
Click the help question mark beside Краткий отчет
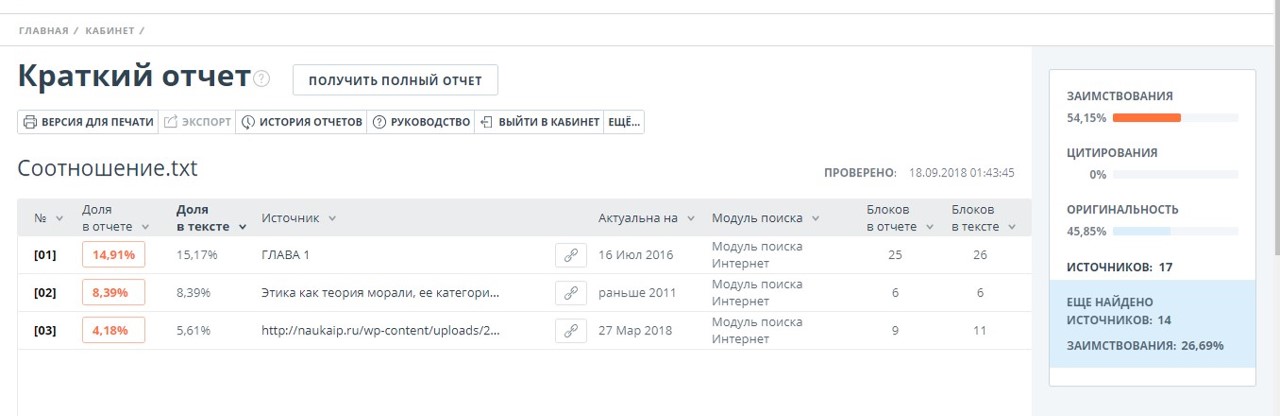pos(262,79)
